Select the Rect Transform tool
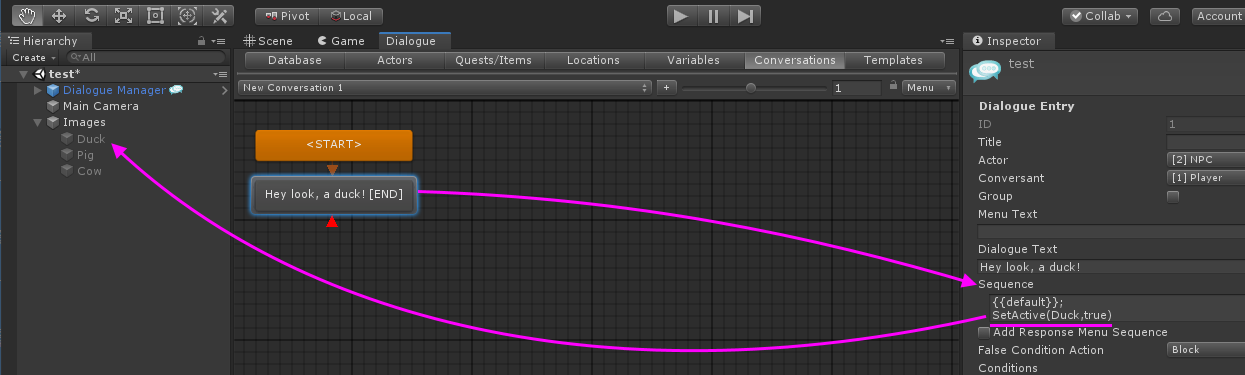1245x375 pixels. [x=155, y=16]
